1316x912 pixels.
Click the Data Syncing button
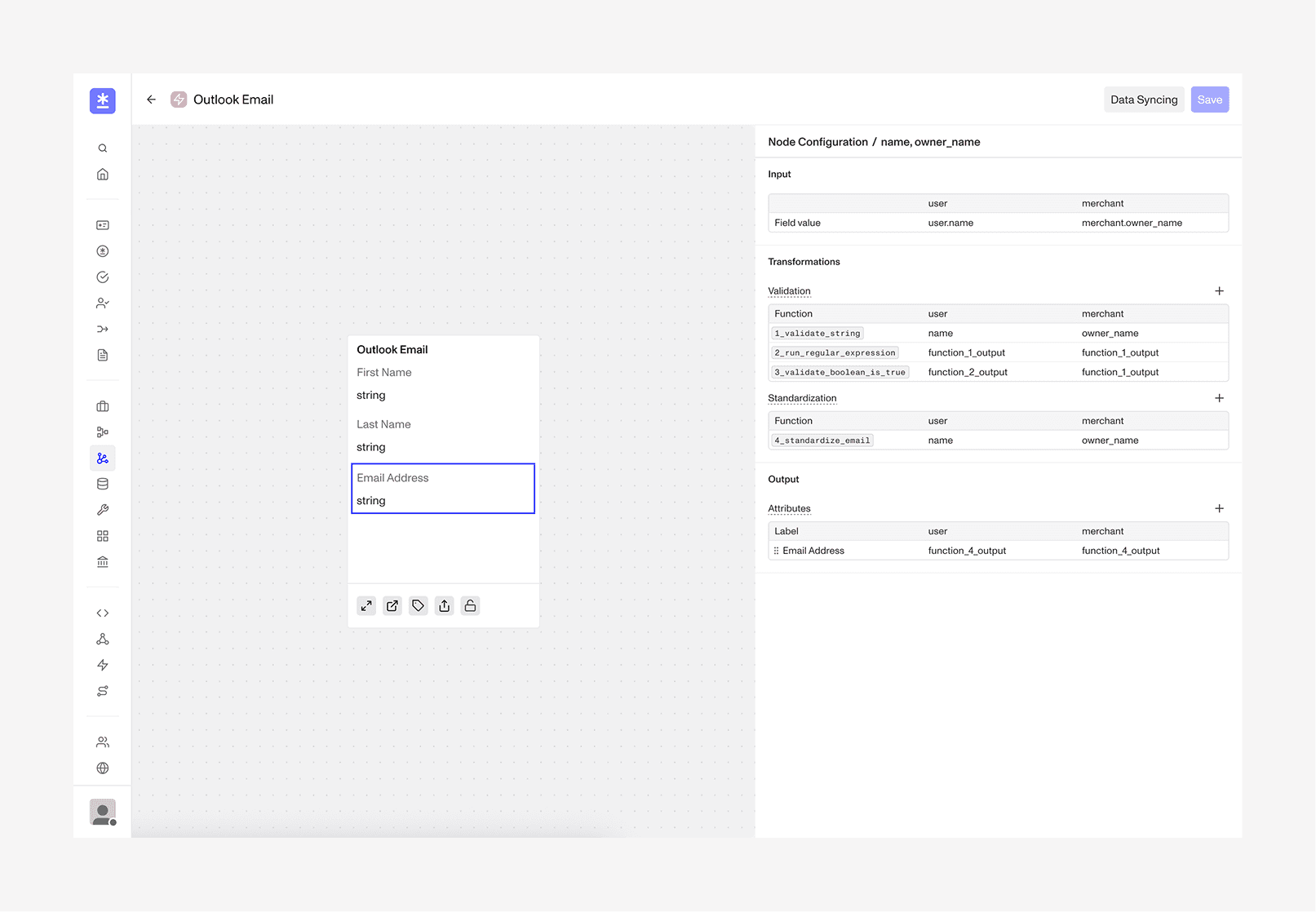(1144, 100)
